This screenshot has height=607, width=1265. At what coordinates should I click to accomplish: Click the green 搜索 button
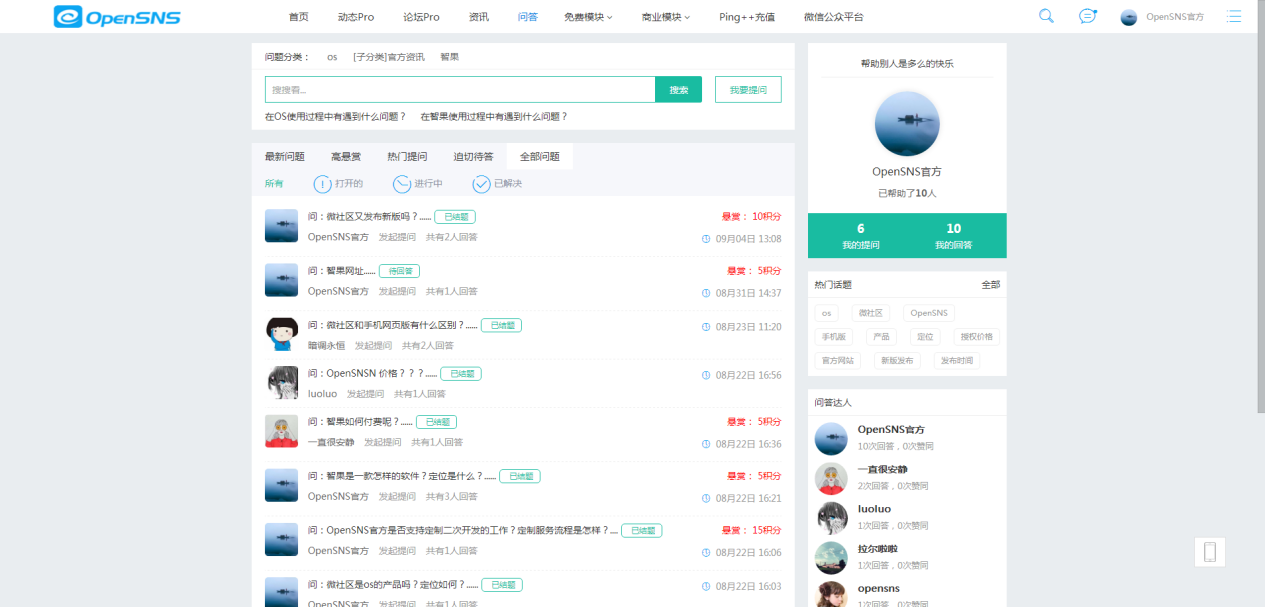[679, 90]
